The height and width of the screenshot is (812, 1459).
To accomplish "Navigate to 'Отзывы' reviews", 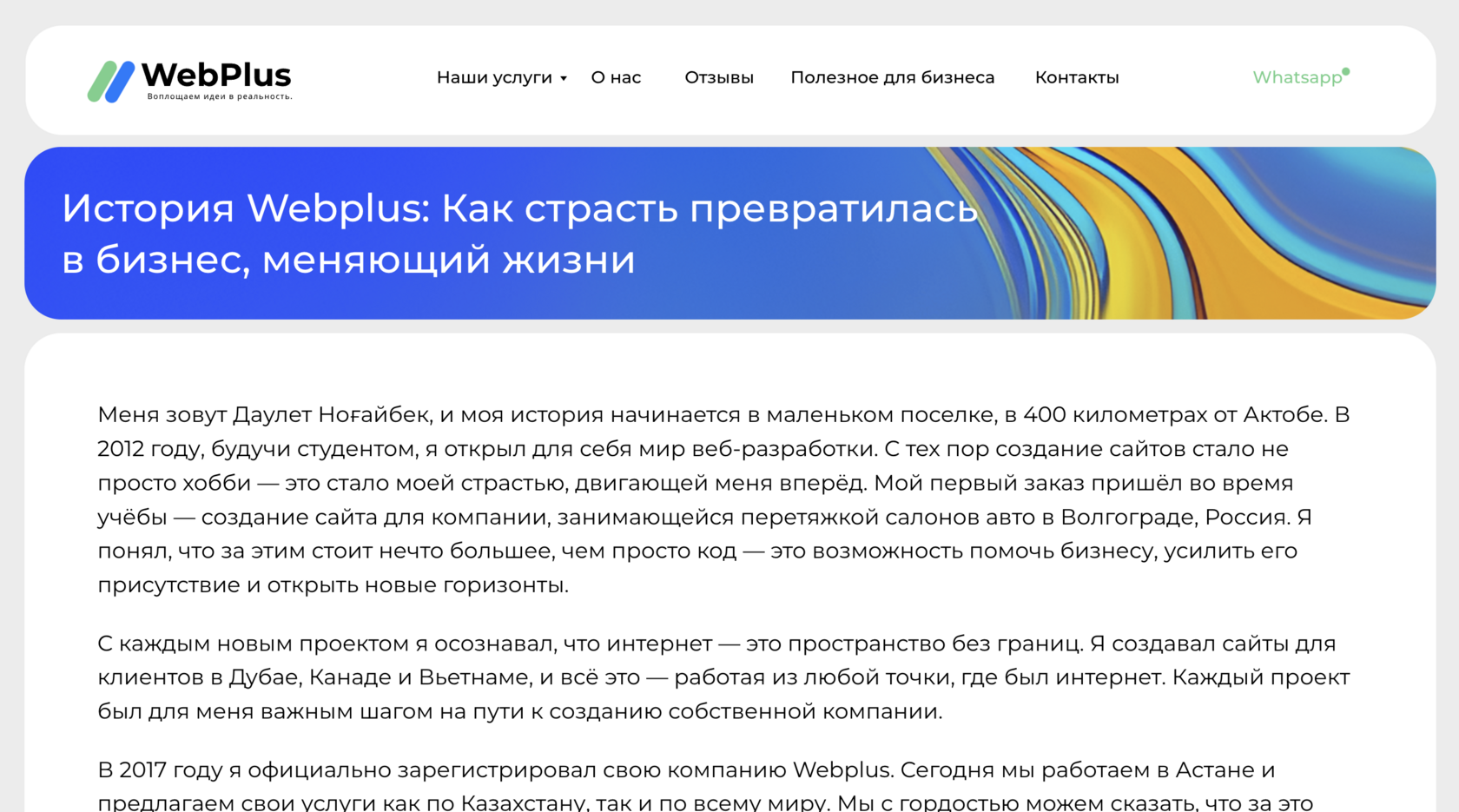I will [x=719, y=77].
